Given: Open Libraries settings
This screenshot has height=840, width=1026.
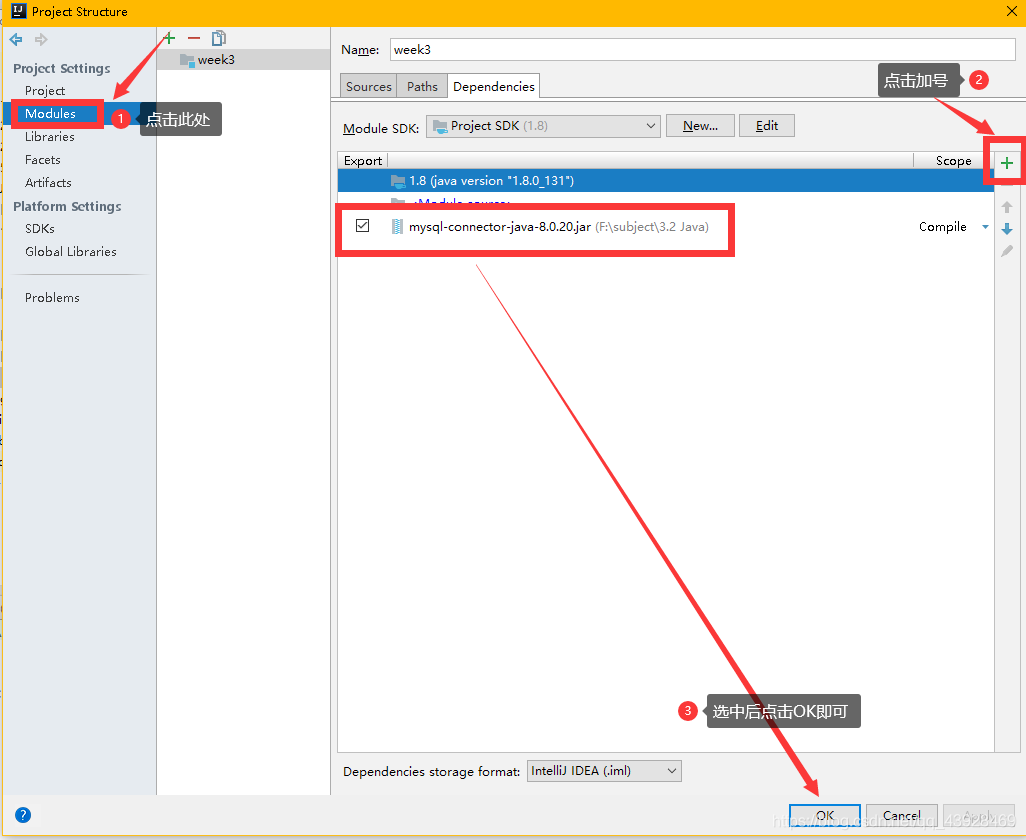Looking at the screenshot, I should pyautogui.click(x=50, y=137).
